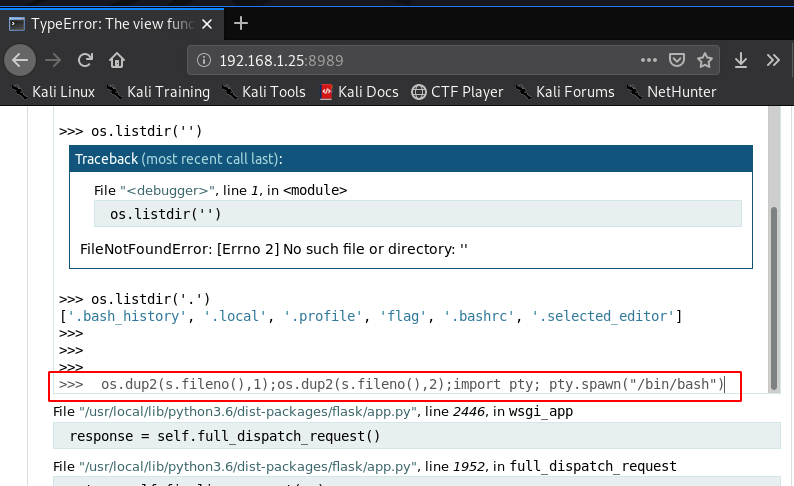Open the browser home page
794x486 pixels.
click(x=117, y=60)
